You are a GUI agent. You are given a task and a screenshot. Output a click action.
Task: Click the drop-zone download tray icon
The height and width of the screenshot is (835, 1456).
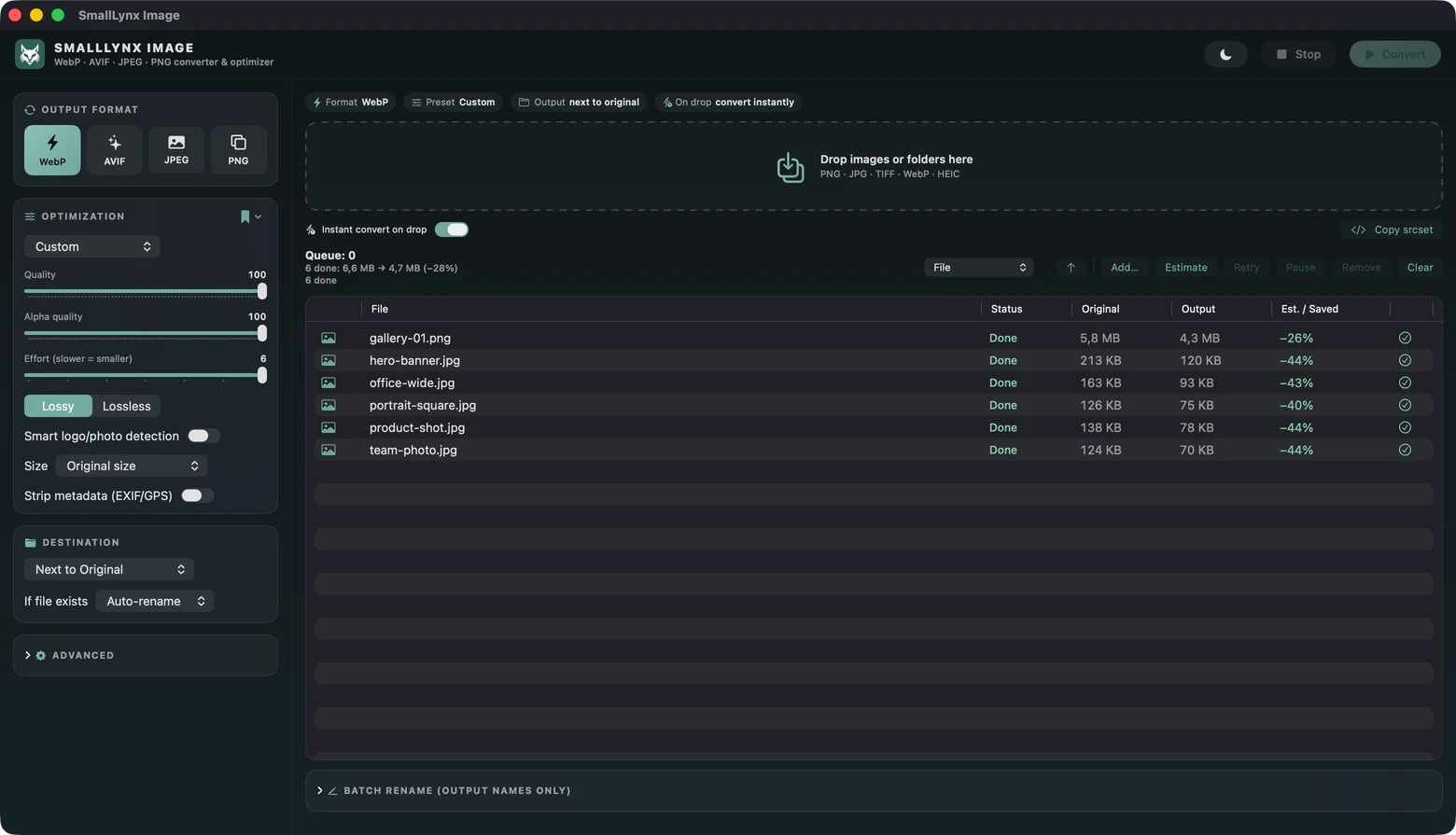click(x=790, y=167)
